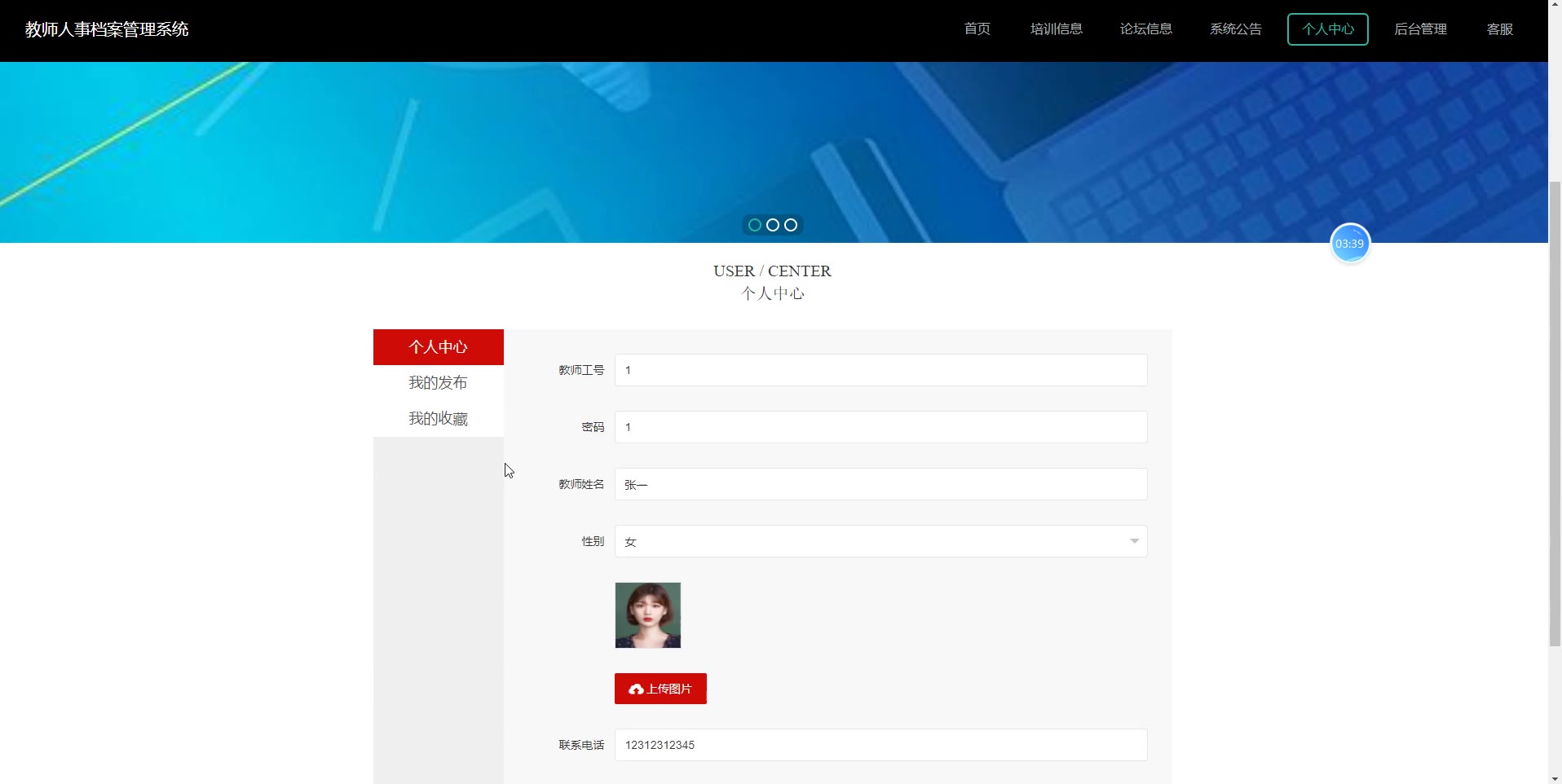Open 我的发布 in the sidebar
1562x784 pixels.
(438, 383)
